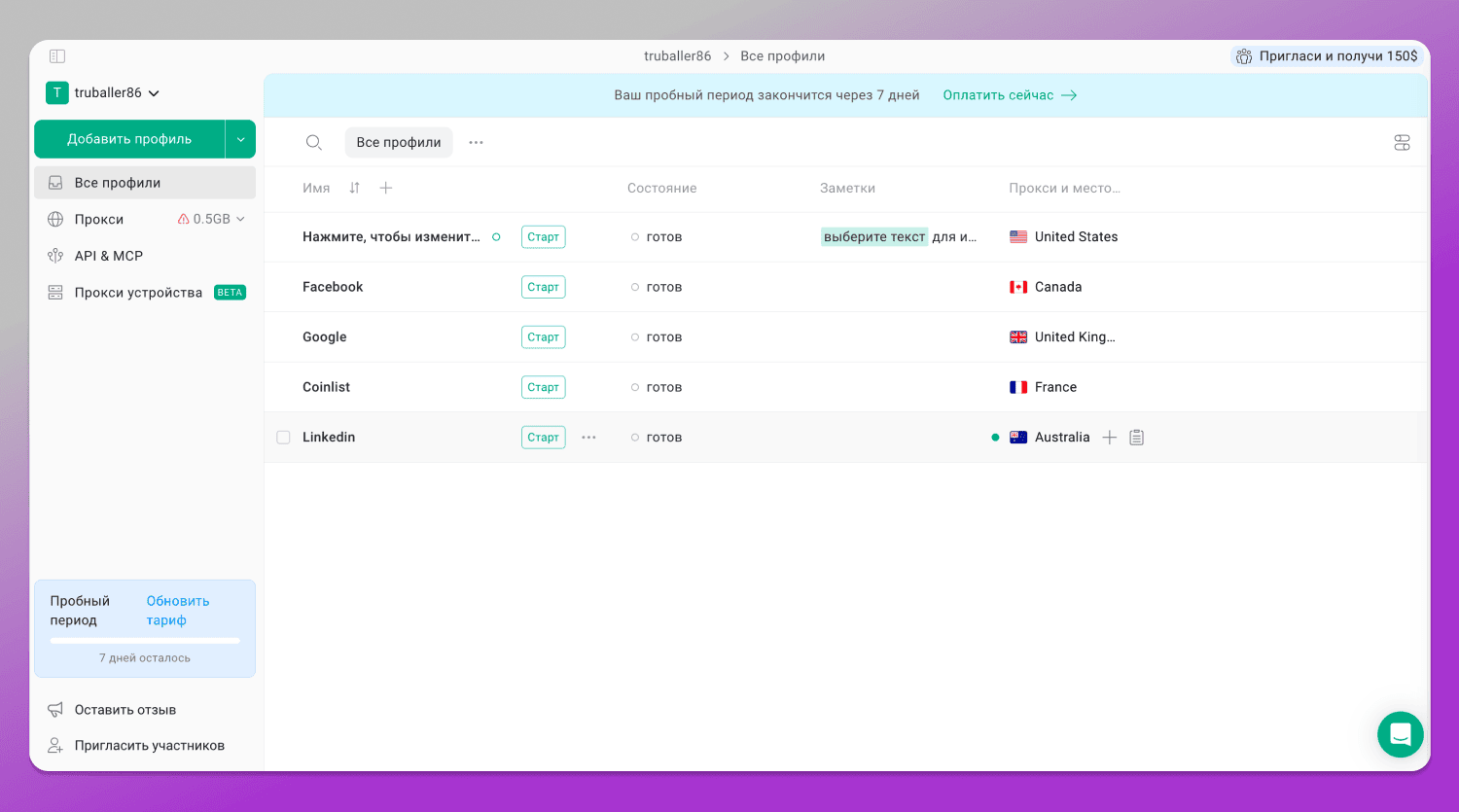1459x812 pixels.
Task: Open the Linkedin row three-dot menu
Action: (x=588, y=438)
